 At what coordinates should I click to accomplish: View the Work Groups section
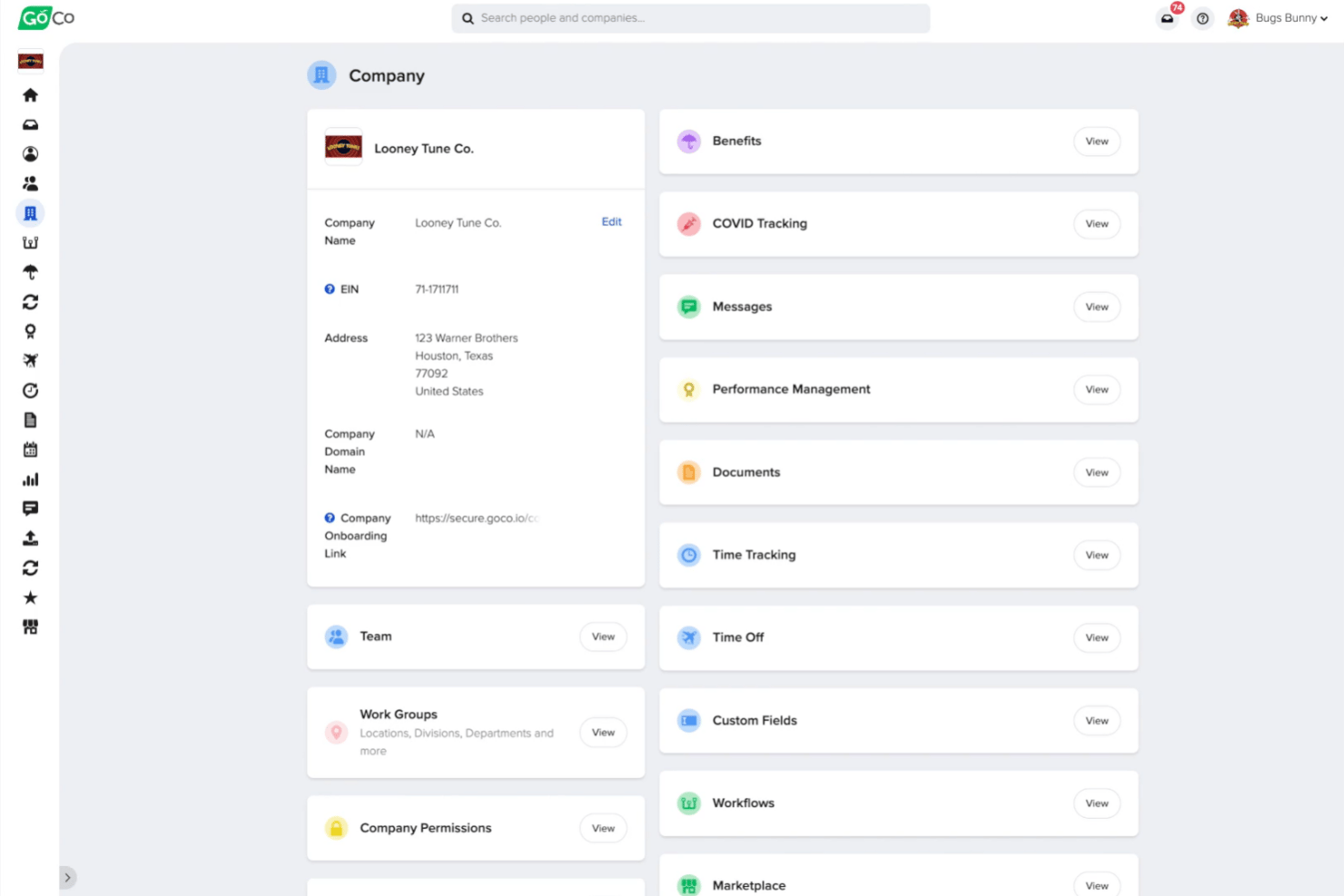click(x=603, y=733)
